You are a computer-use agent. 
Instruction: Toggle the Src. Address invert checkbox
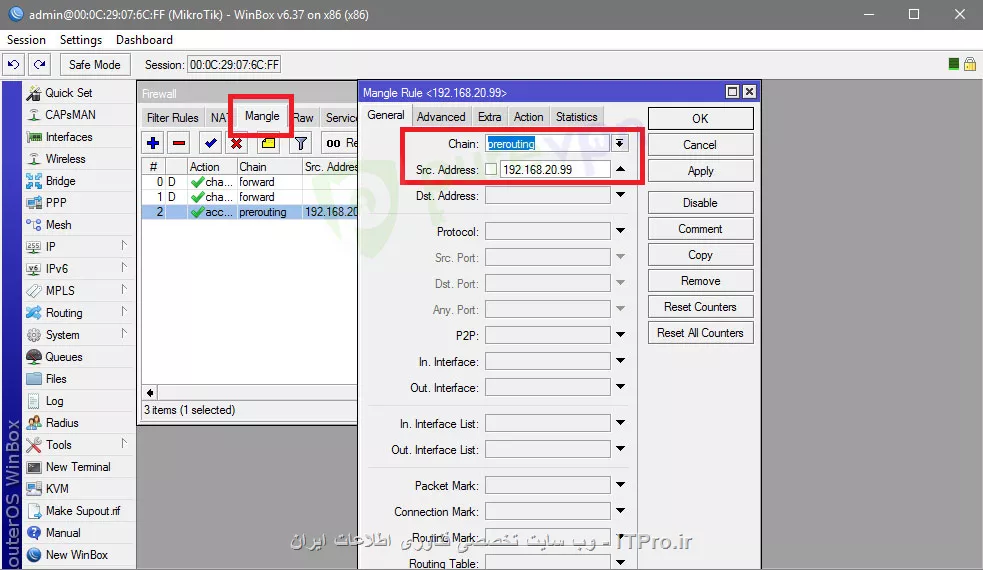(x=491, y=169)
